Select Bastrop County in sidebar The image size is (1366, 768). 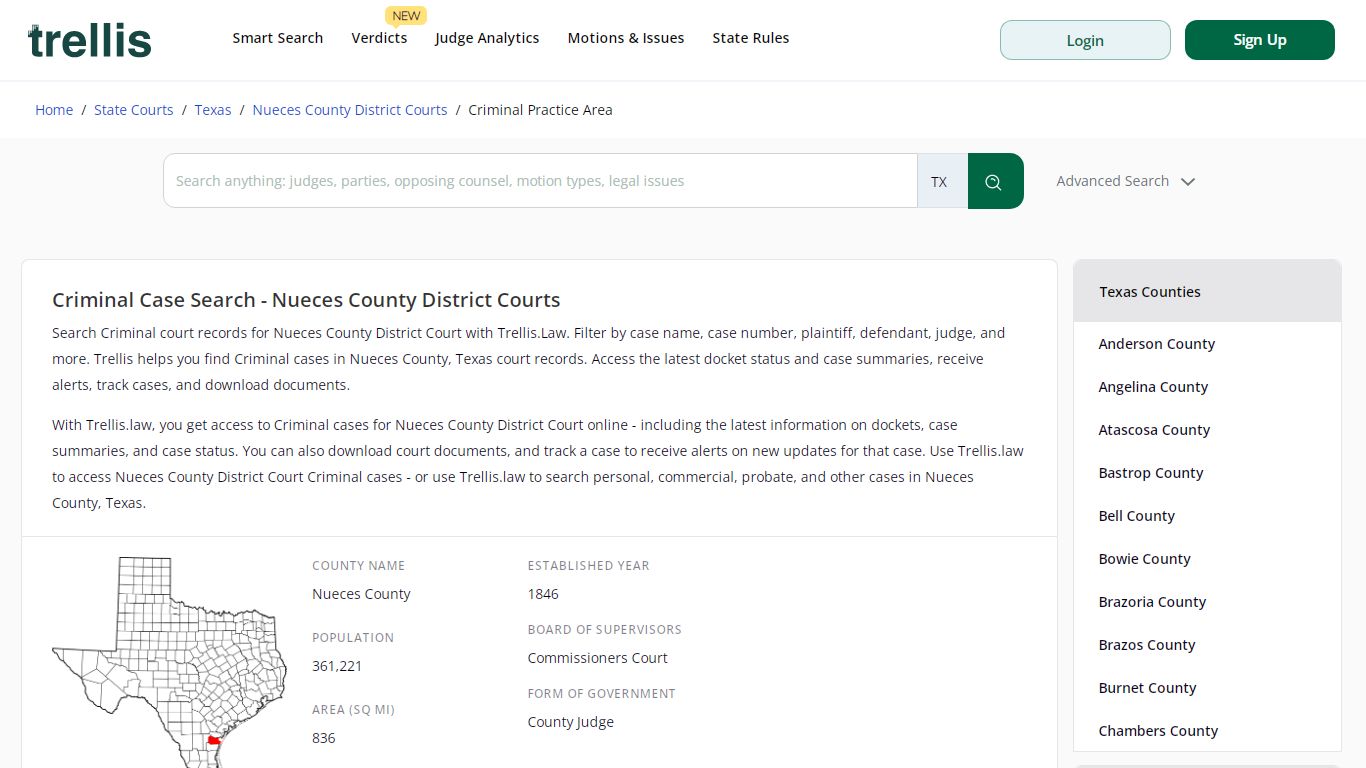1151,473
